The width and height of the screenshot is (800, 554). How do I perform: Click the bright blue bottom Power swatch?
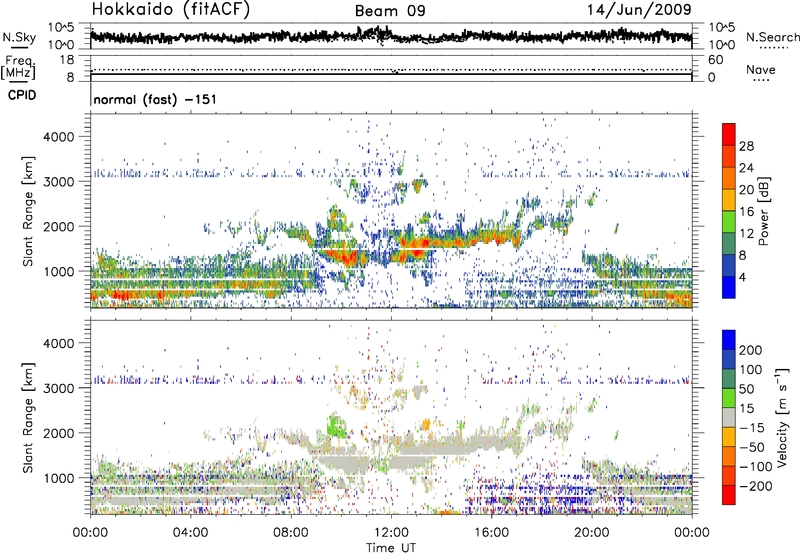pyautogui.click(x=729, y=287)
